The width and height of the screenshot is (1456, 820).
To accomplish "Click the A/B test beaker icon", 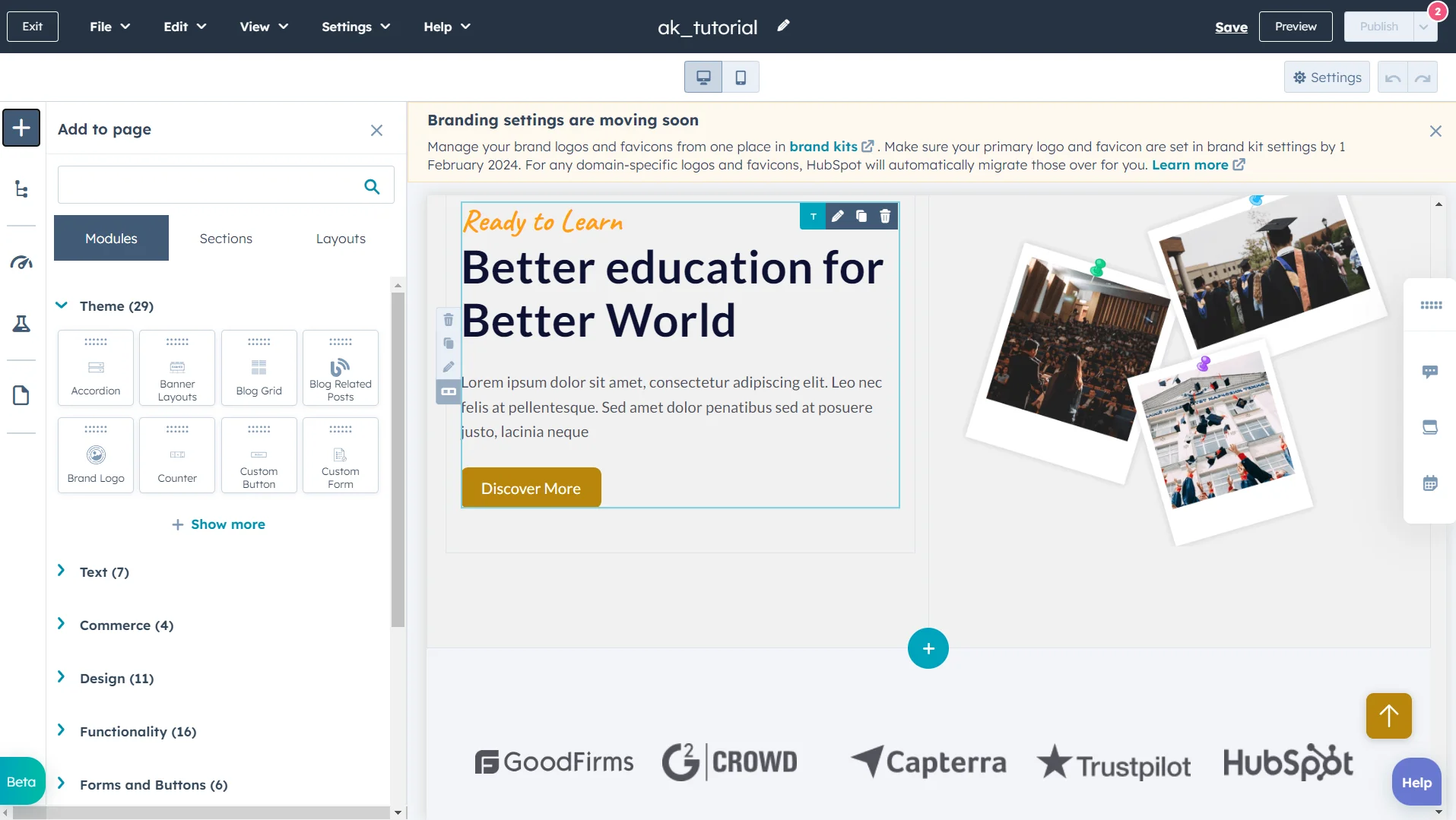I will [21, 324].
